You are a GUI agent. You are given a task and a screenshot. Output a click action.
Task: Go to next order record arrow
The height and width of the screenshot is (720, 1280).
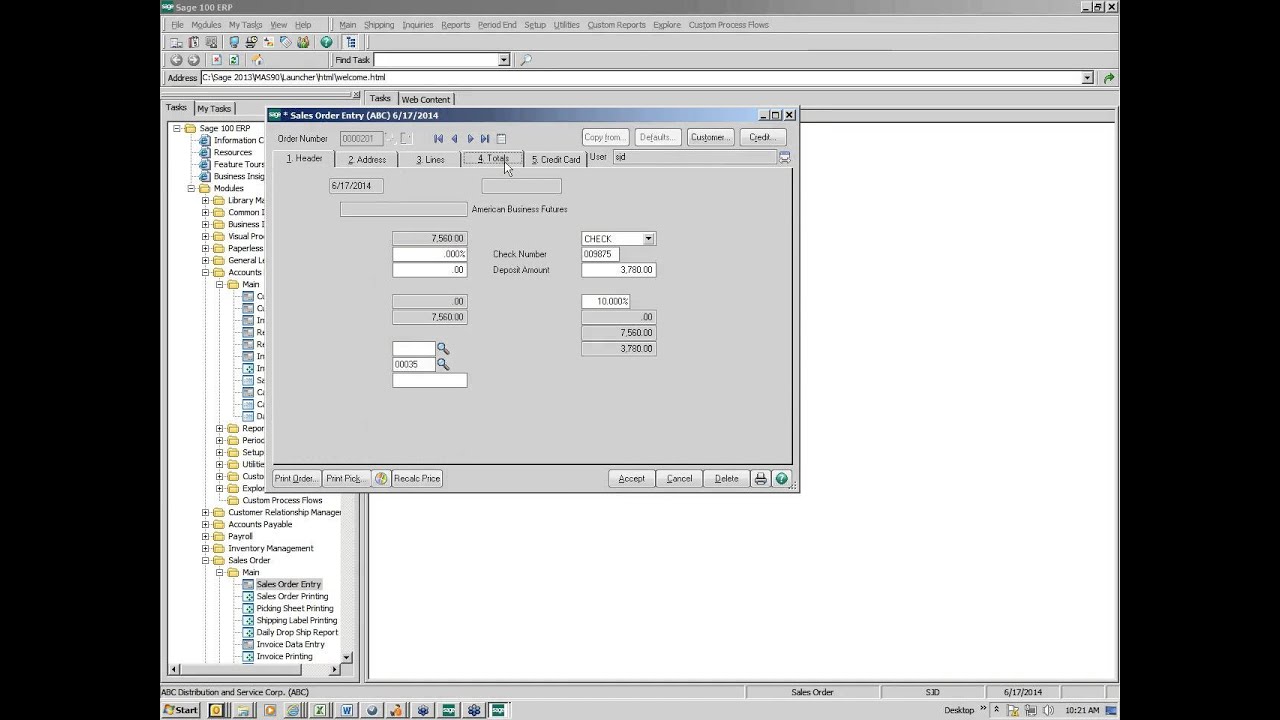click(x=470, y=139)
